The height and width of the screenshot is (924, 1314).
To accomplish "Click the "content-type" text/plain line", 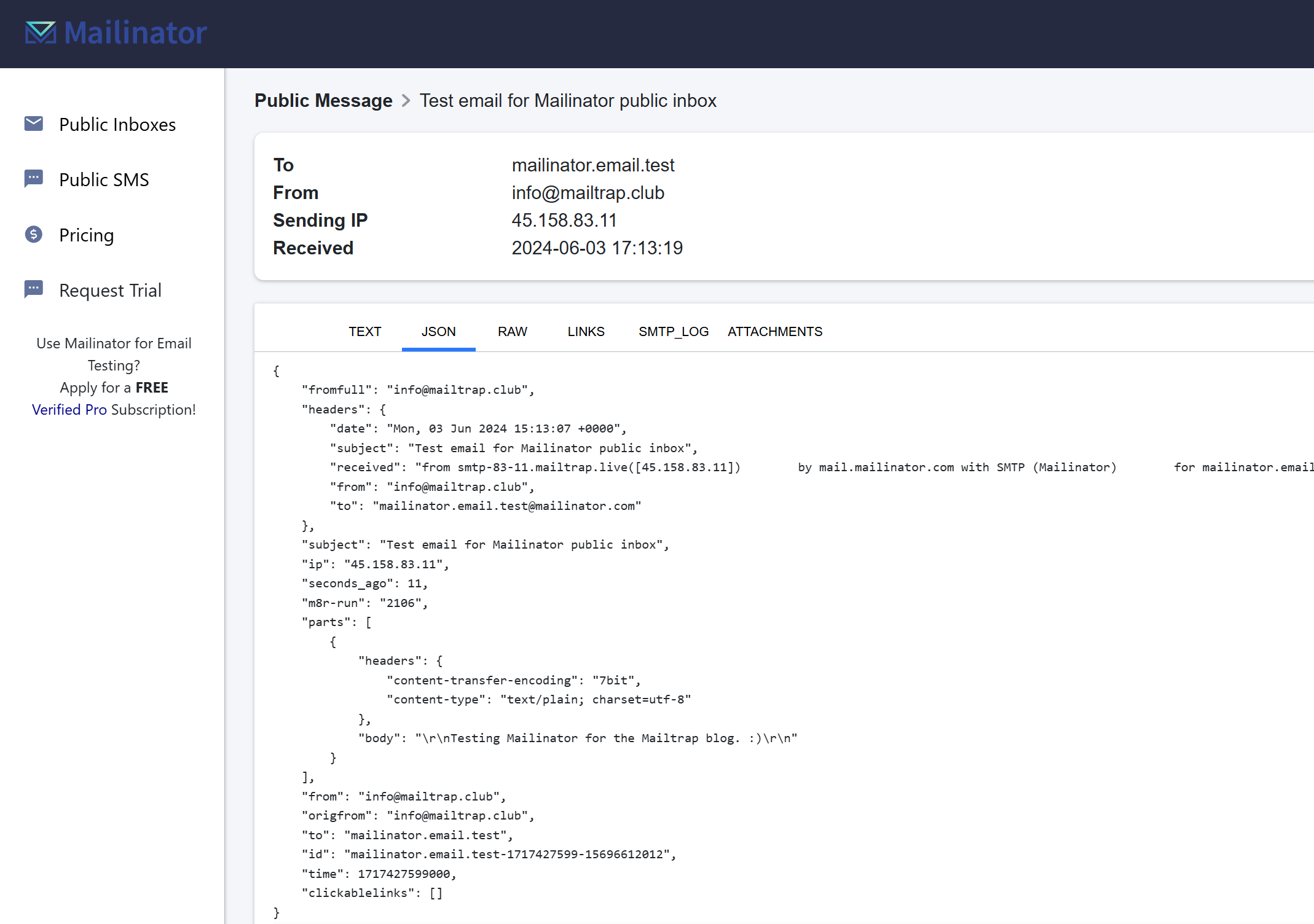I will point(539,700).
